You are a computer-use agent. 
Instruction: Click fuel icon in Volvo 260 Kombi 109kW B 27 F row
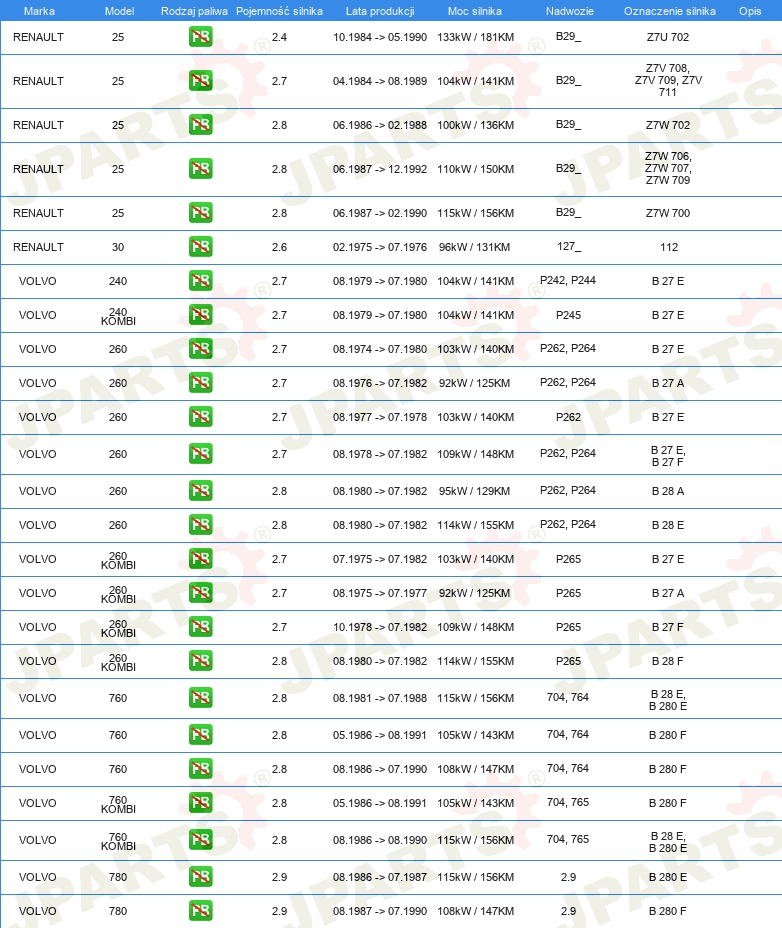(201, 627)
